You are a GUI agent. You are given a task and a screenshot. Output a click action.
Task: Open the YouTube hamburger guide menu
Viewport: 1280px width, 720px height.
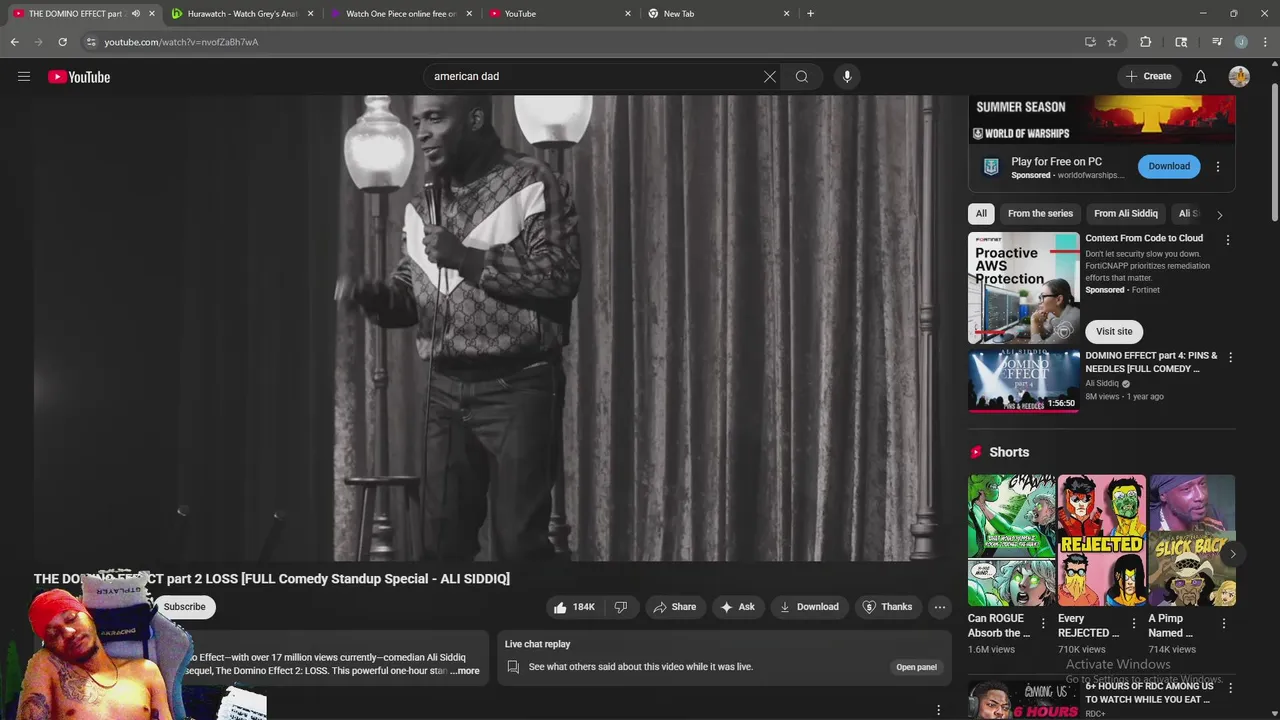(x=24, y=76)
